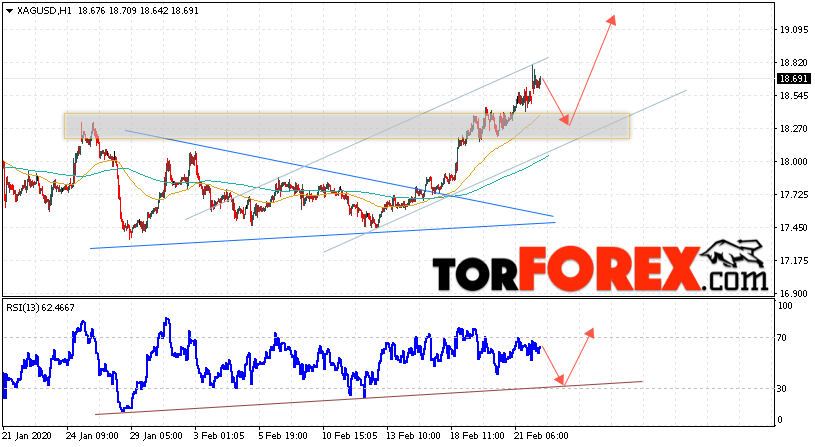Screen dimensions: 815x447
Task: Click price scale value 19.095
Action: pyautogui.click(x=794, y=30)
